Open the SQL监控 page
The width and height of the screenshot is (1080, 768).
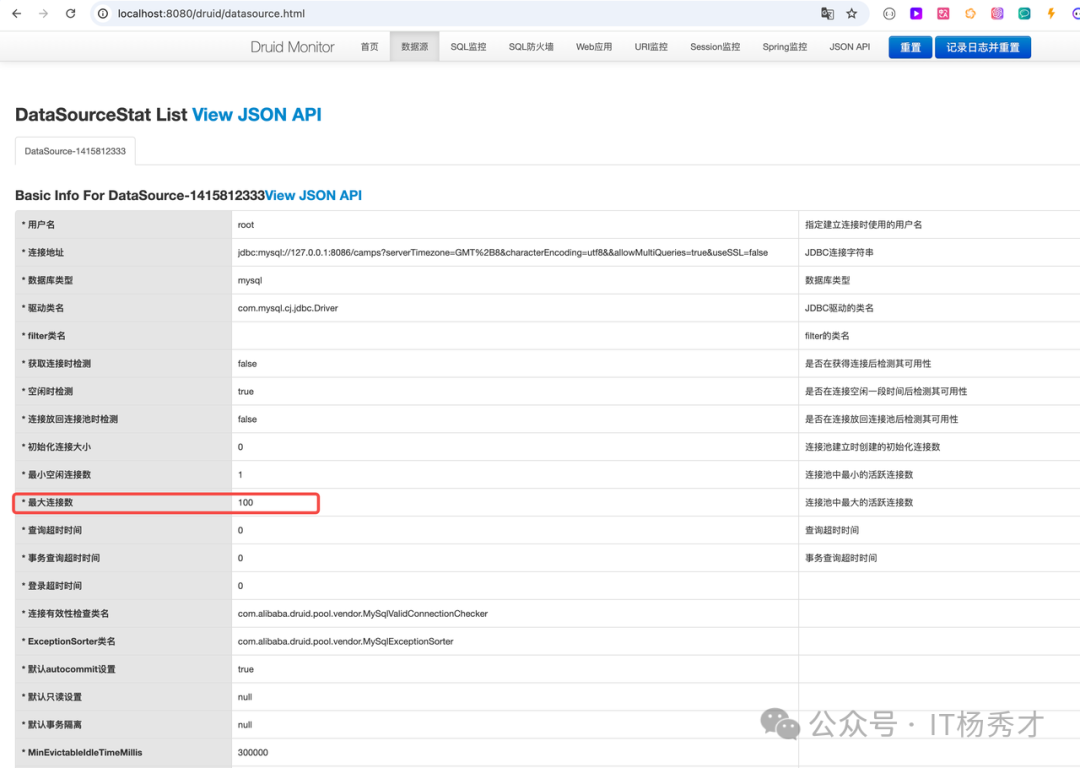pos(468,47)
